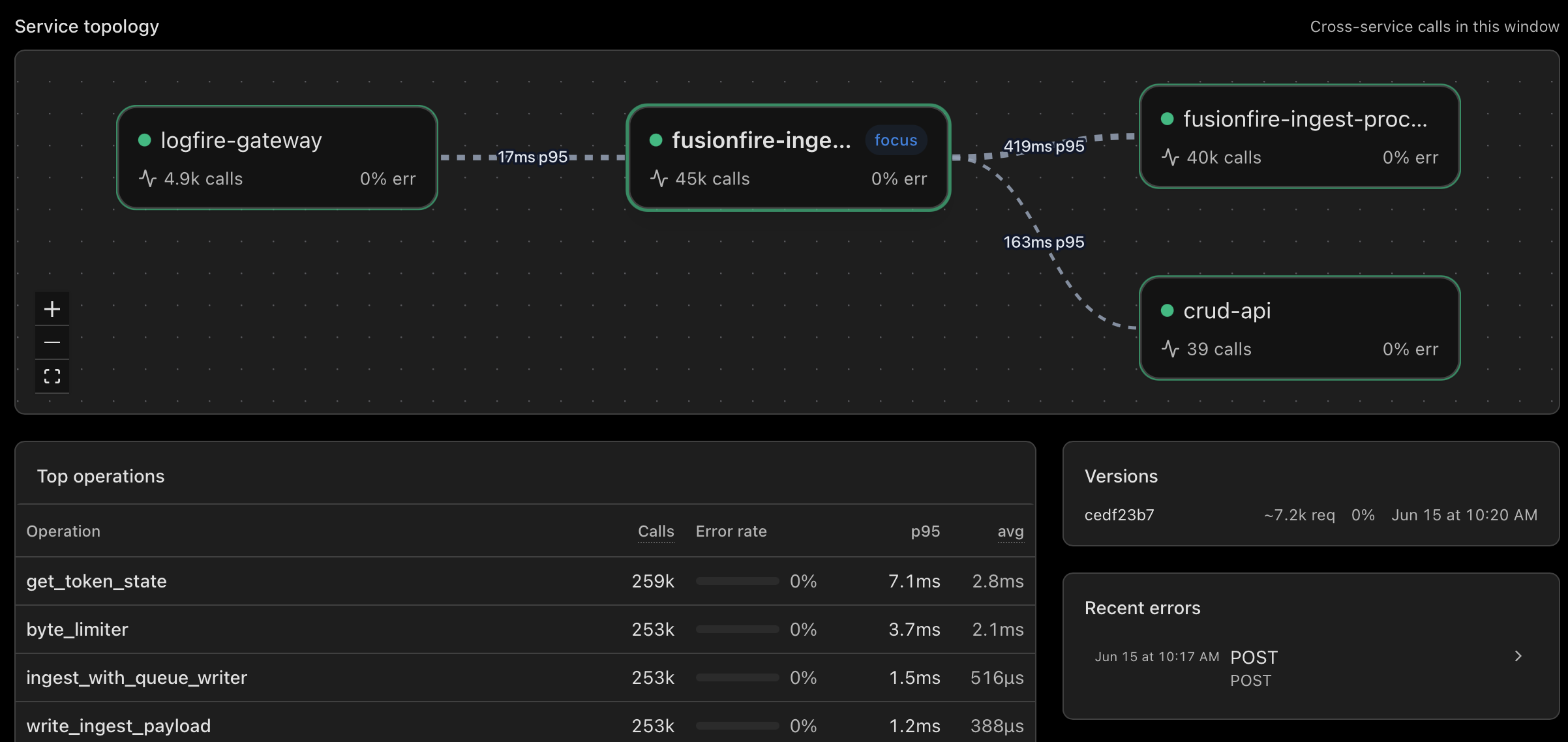Click green status dot on focused fusionfire-inge node
Viewport: 1568px width, 742px height.
(656, 140)
